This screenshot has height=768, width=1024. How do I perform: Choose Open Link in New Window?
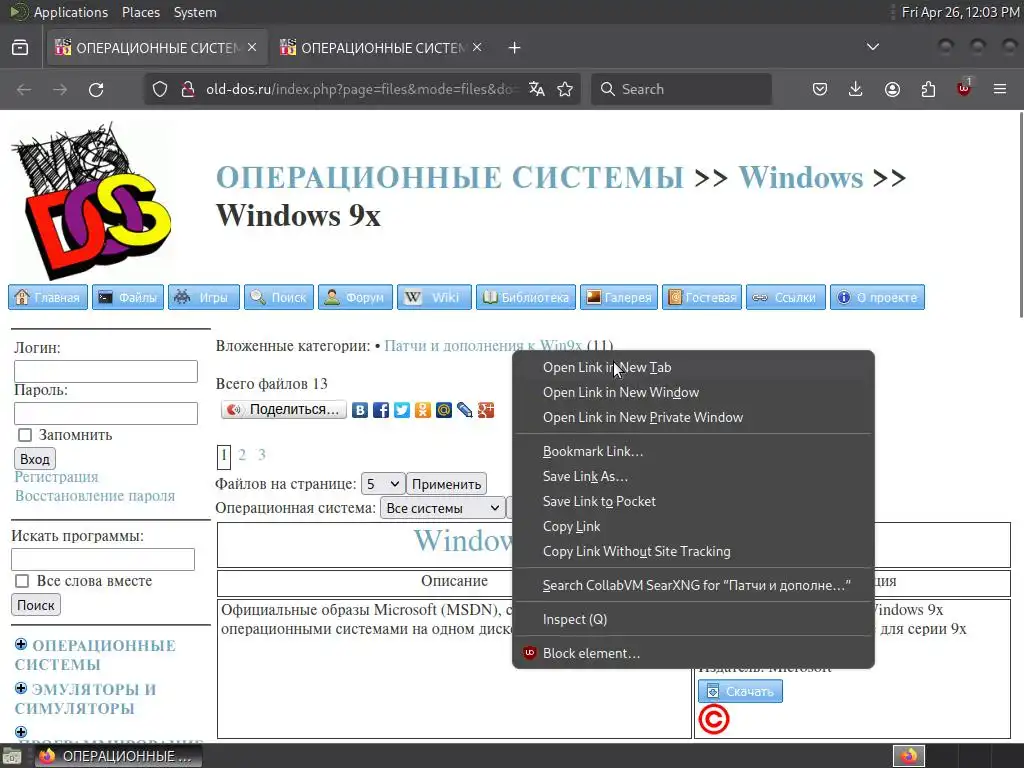[x=694, y=392]
